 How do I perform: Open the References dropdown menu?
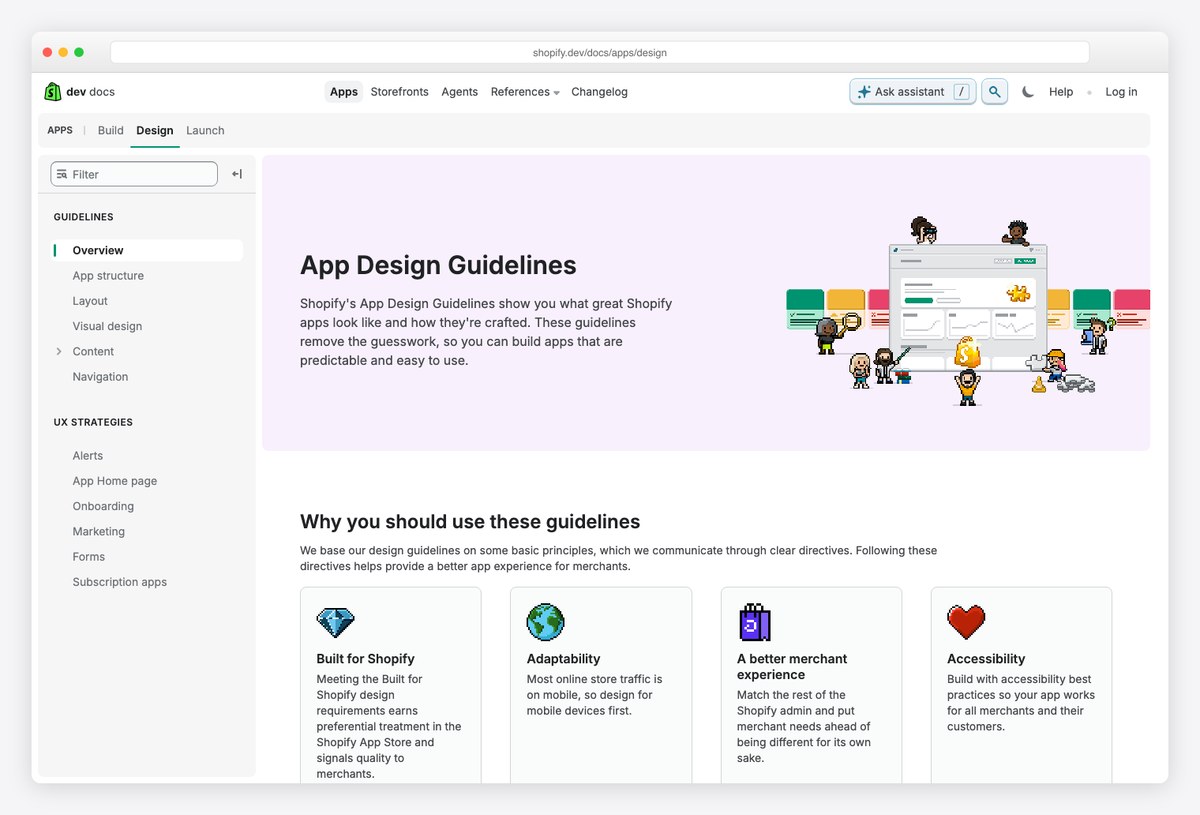point(525,92)
